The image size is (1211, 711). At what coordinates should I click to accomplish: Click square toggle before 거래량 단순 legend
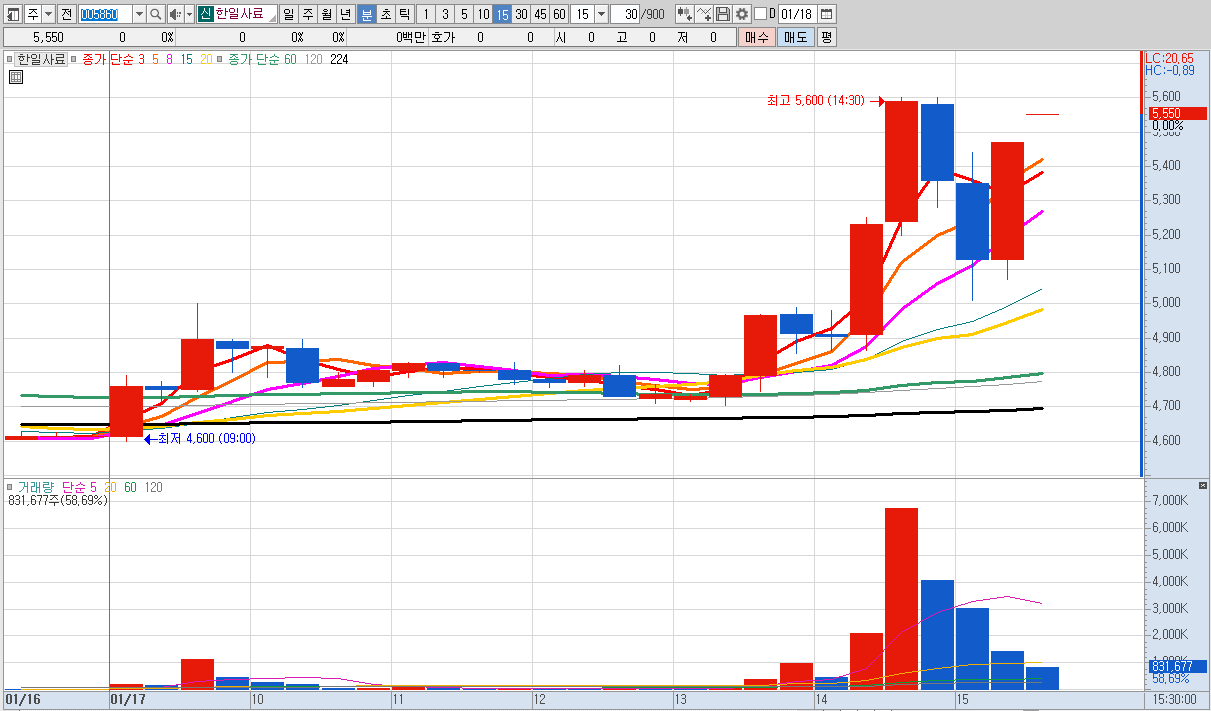tap(9, 487)
